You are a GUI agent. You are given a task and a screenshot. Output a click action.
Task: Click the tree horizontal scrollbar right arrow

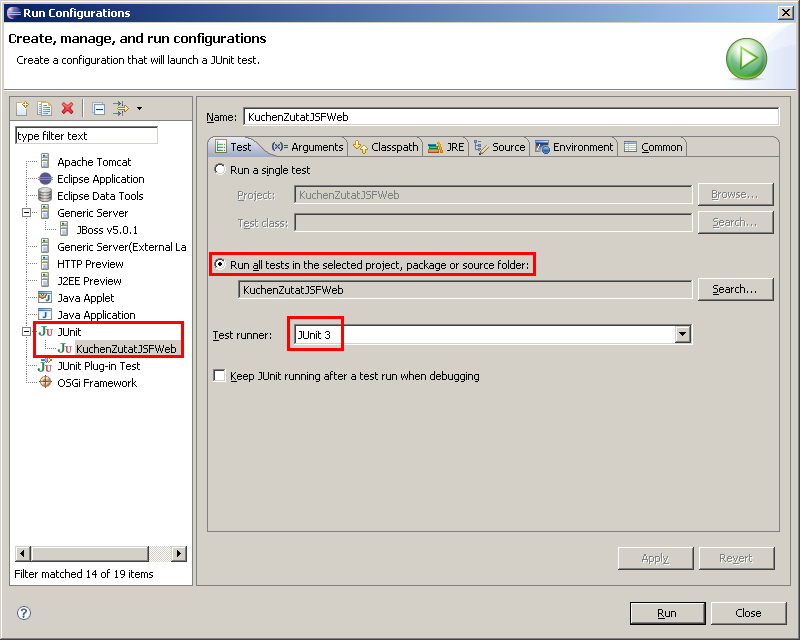coord(179,553)
